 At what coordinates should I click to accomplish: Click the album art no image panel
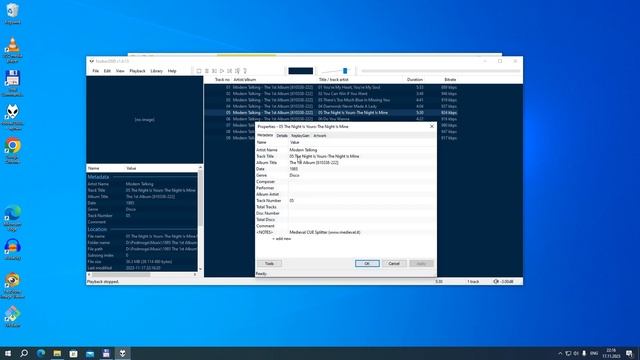pyautogui.click(x=144, y=120)
